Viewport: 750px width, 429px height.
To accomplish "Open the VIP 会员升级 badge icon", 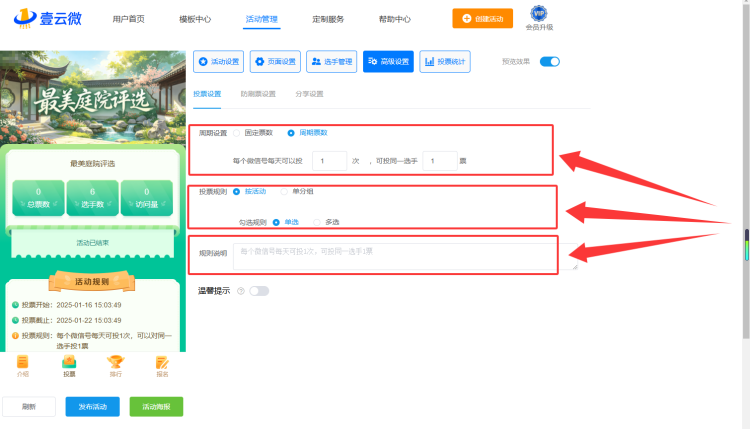I will click(539, 13).
